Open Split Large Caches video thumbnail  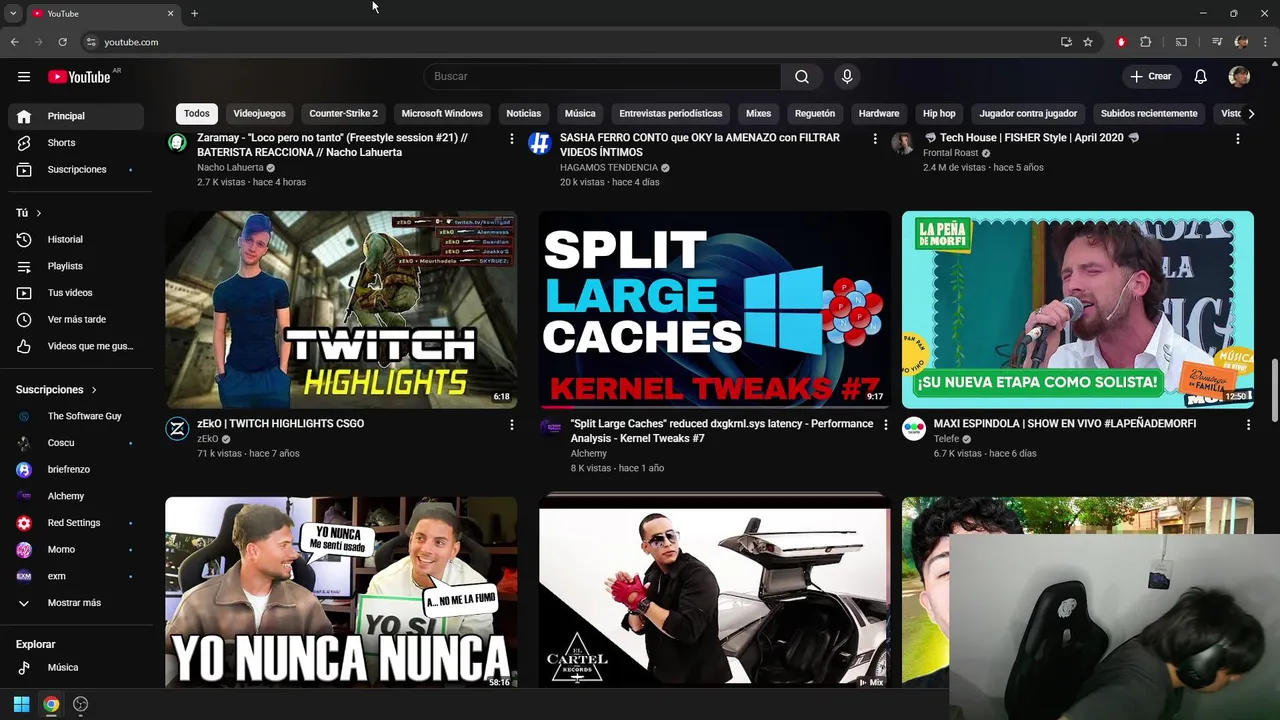click(x=714, y=309)
